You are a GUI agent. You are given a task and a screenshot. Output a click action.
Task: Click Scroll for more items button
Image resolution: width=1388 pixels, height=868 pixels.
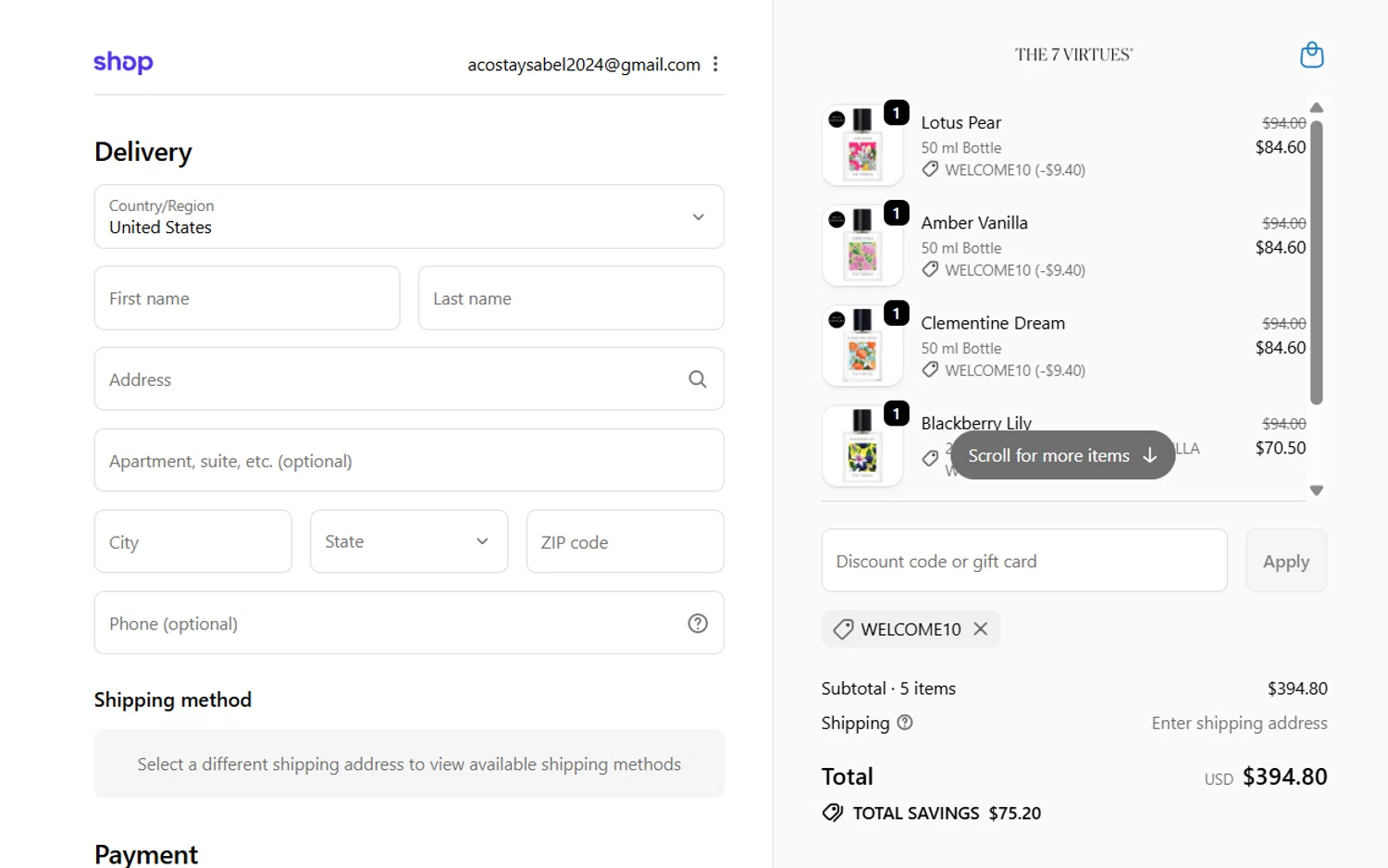point(1062,455)
